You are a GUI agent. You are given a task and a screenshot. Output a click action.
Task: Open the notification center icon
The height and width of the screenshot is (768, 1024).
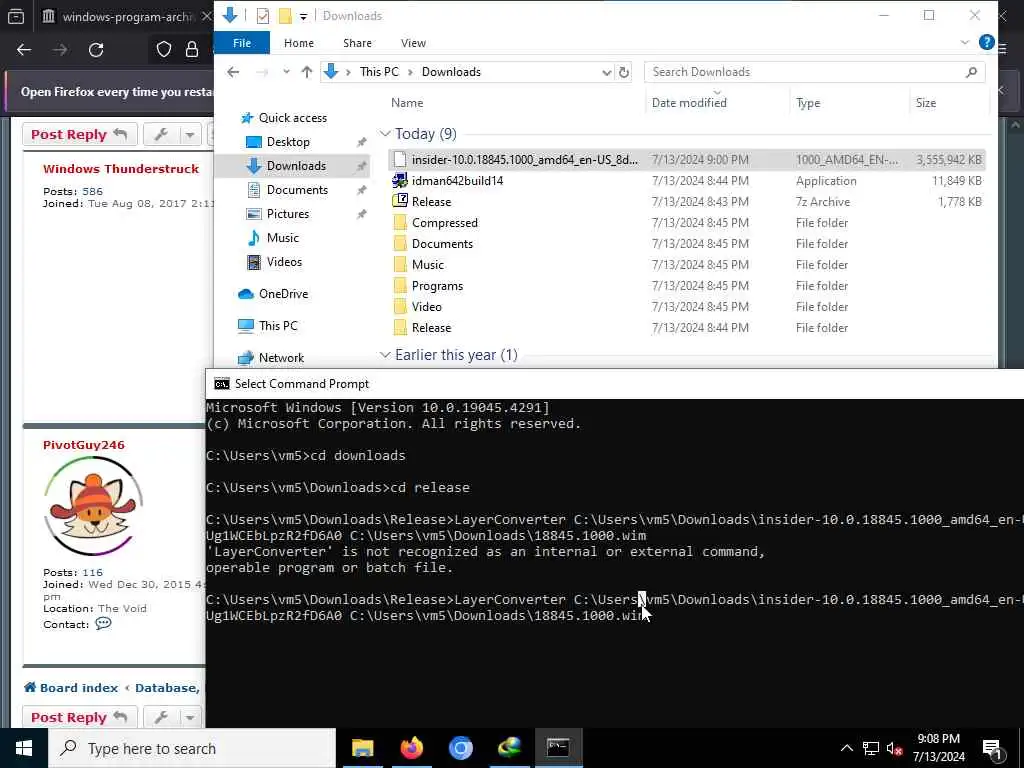click(x=992, y=748)
